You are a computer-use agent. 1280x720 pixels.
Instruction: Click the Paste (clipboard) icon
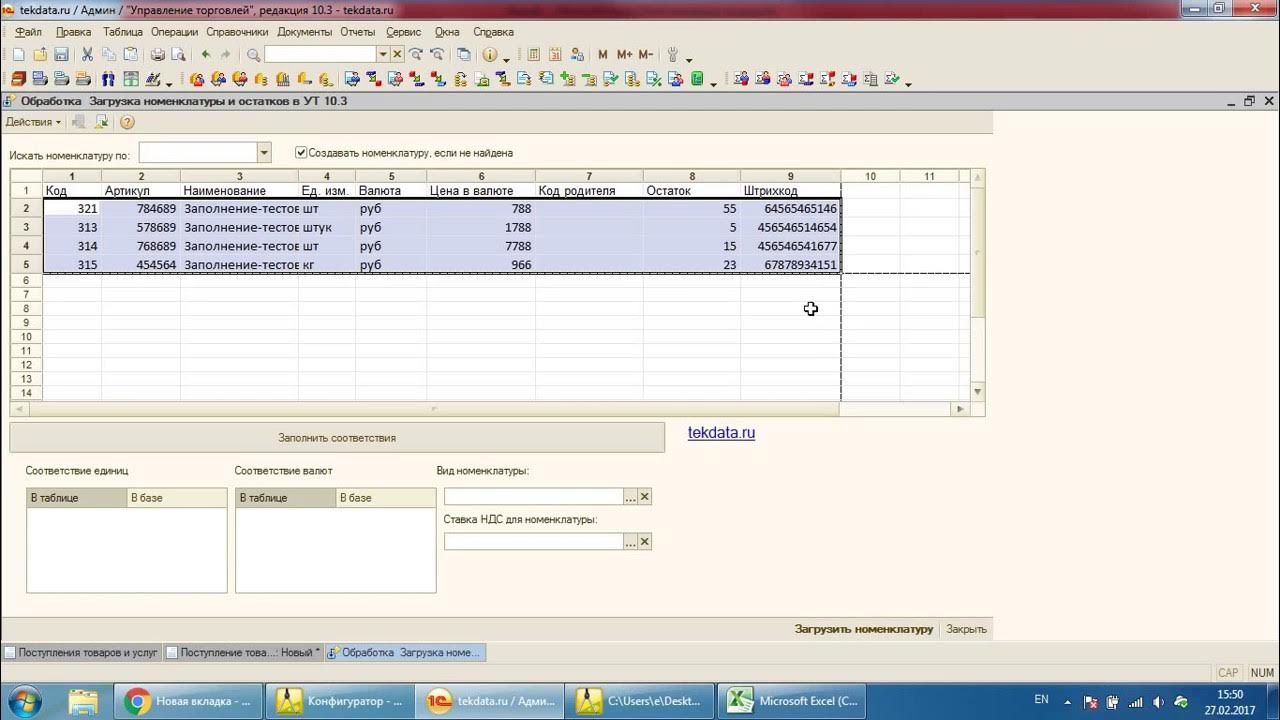click(130, 55)
